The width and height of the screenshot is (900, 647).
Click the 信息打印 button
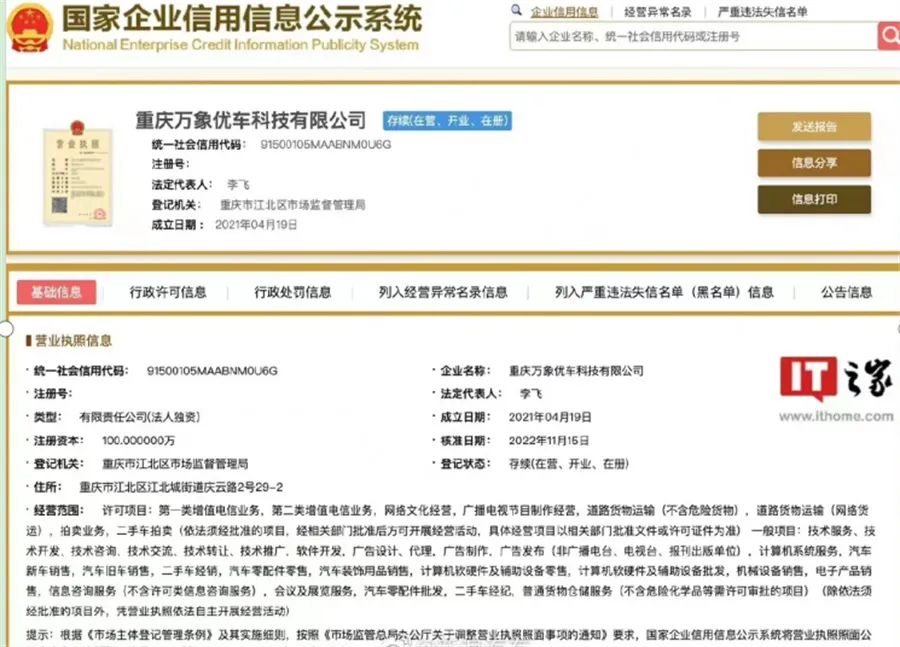tap(813, 199)
